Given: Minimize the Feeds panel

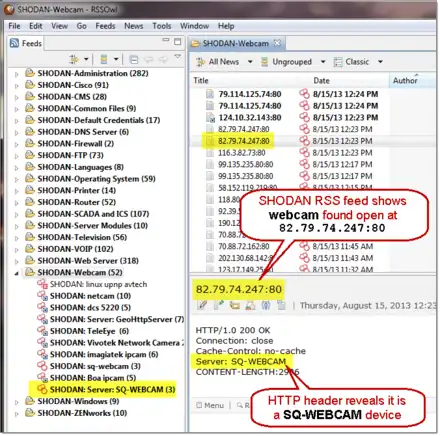Looking at the screenshot, I should point(166,40).
